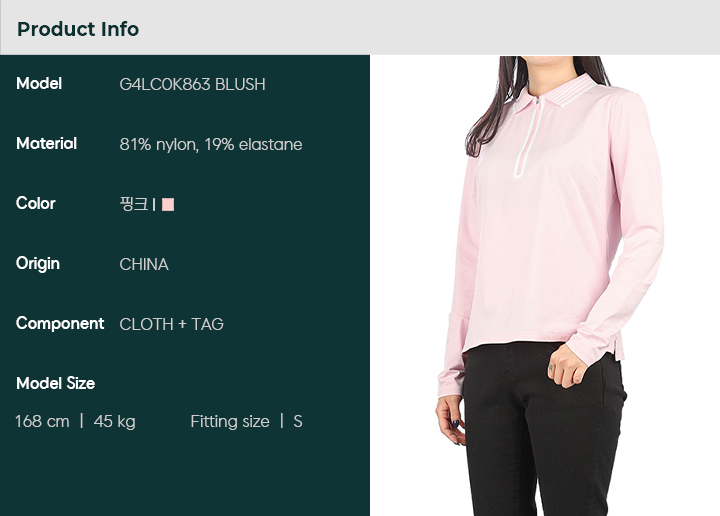This screenshot has width=720, height=516.
Task: Click the pink color swatch square
Action: 168,204
